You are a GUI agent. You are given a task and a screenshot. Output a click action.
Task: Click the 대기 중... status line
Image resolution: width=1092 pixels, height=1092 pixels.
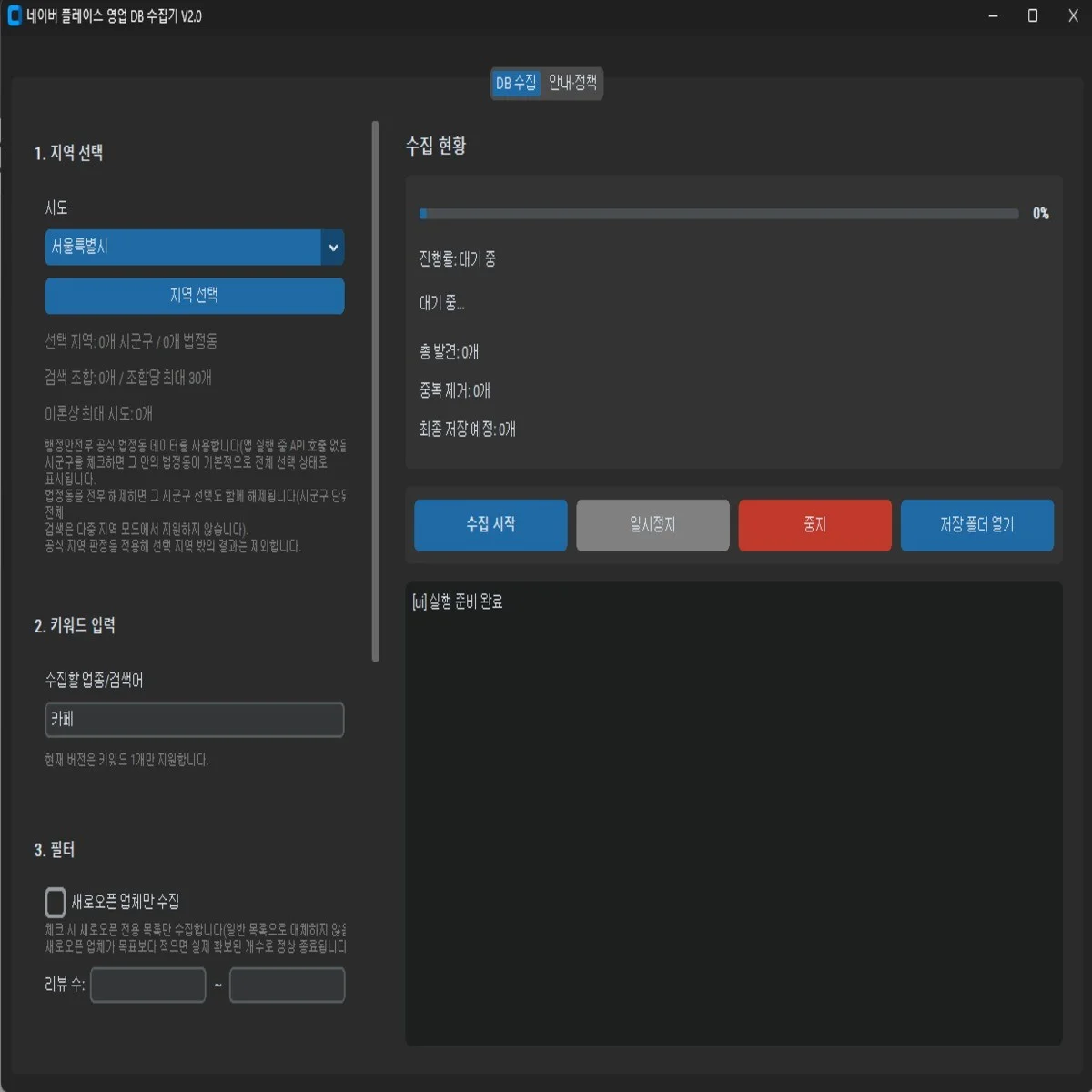[x=442, y=304]
